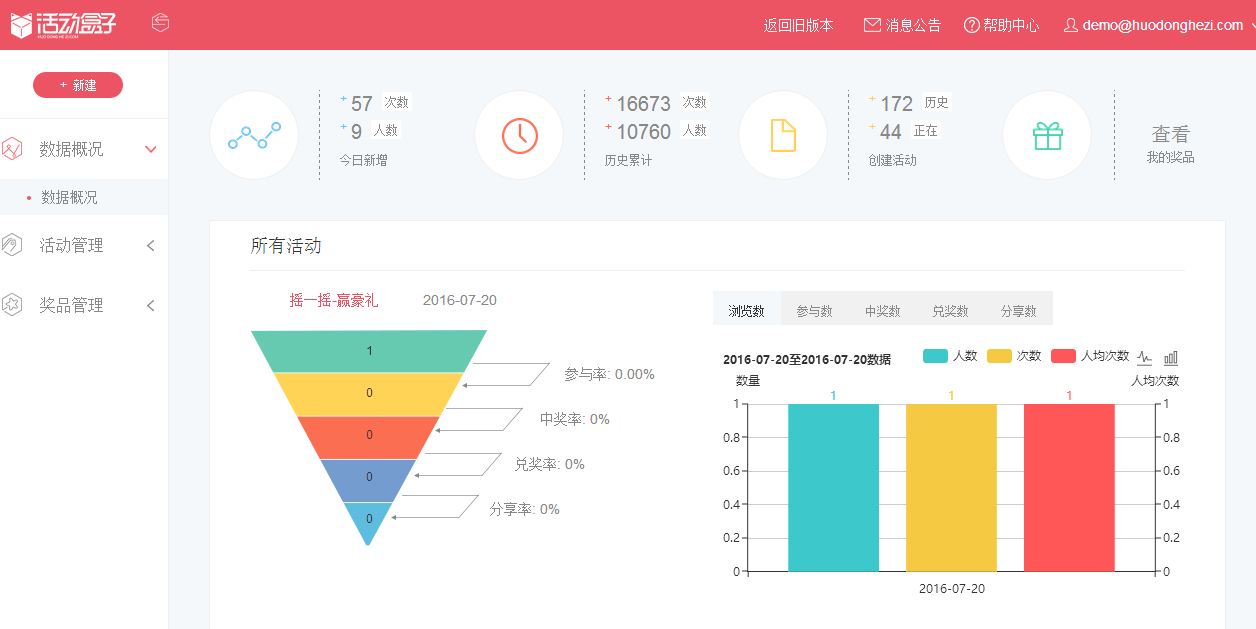Click the 活动管理 sidebar icon
This screenshot has width=1256, height=629.
(x=12, y=245)
